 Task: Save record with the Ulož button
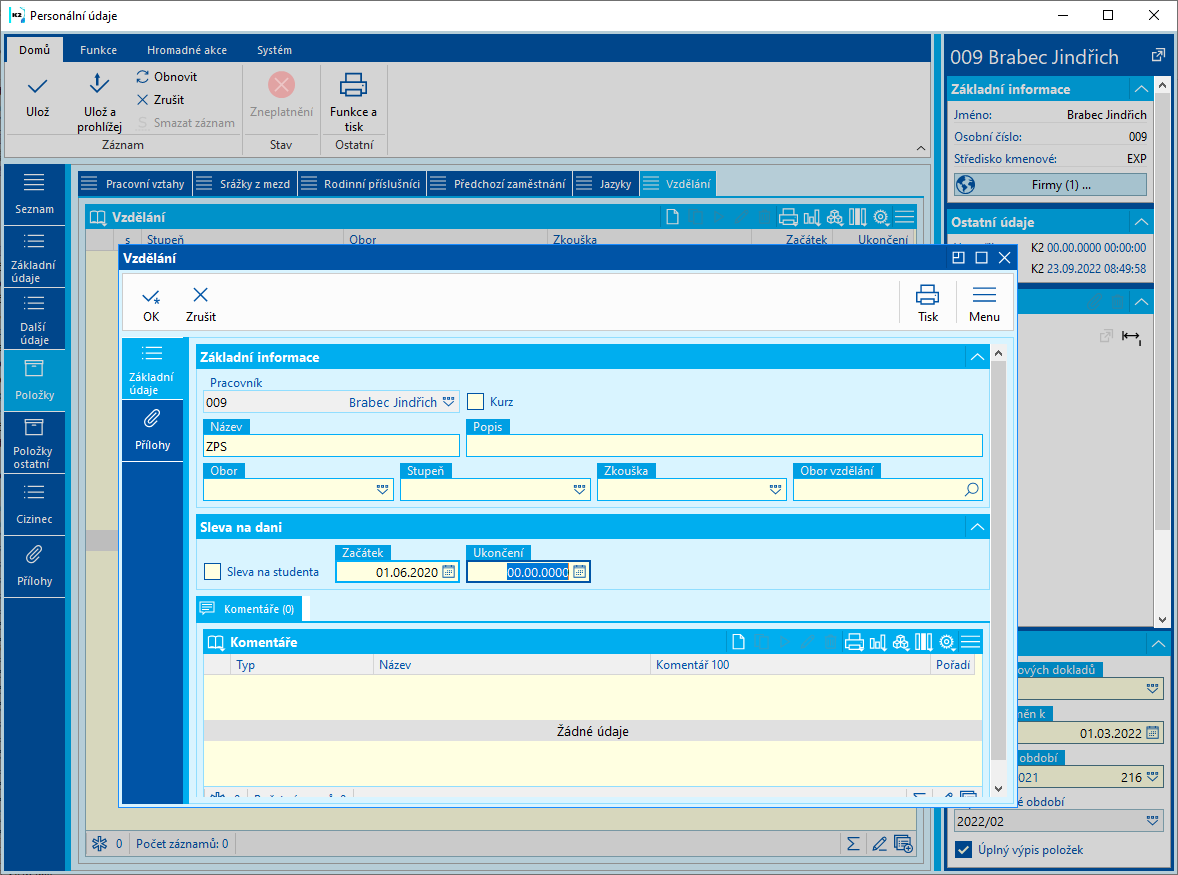point(38,96)
